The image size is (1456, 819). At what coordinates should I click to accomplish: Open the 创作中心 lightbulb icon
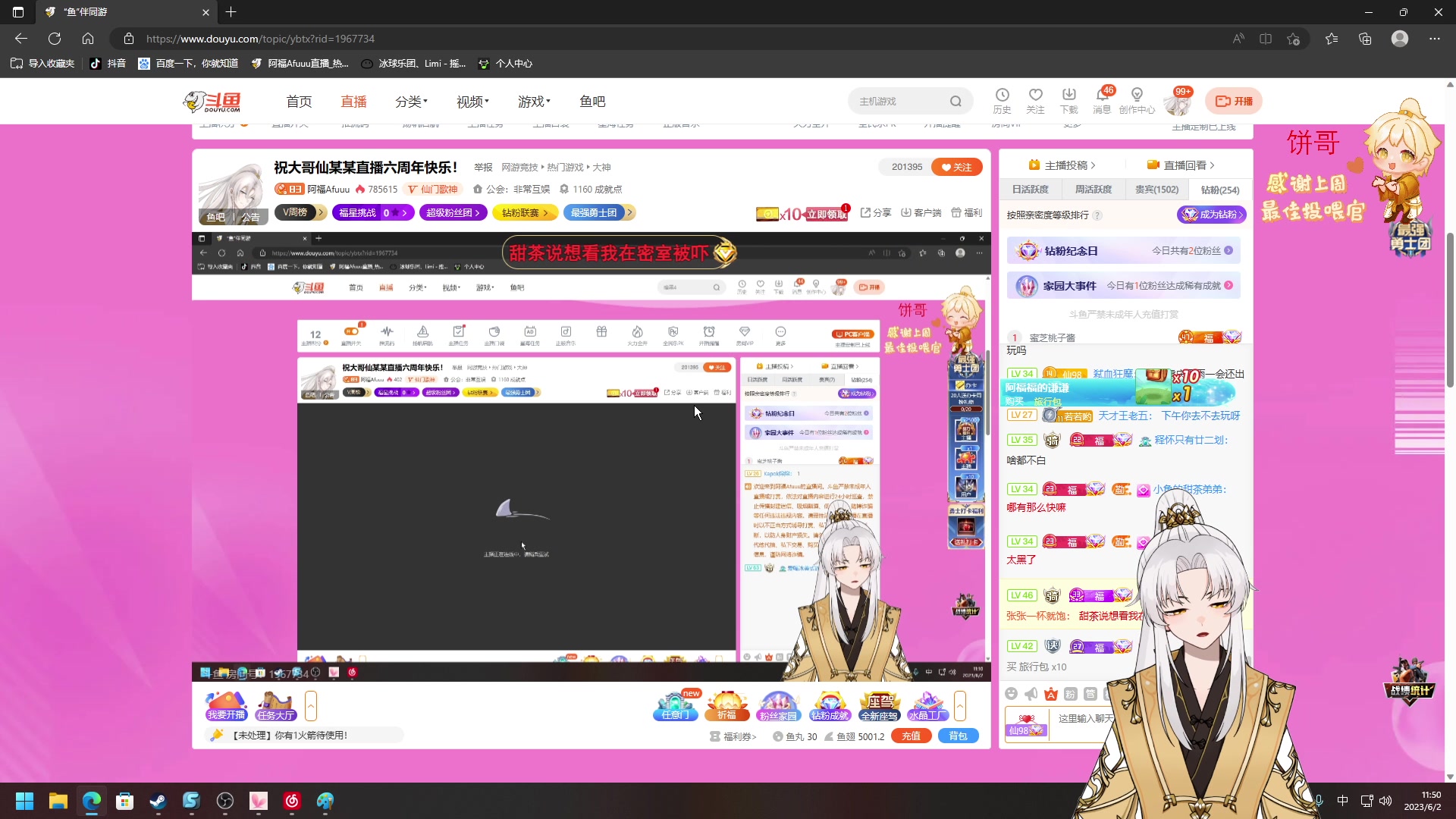point(1137,100)
